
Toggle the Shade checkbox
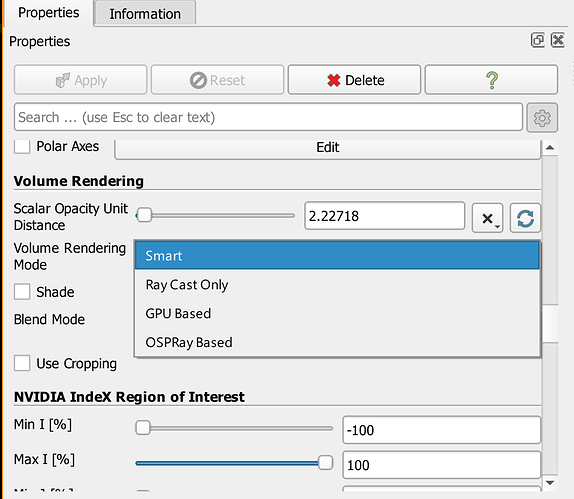pyautogui.click(x=22, y=292)
